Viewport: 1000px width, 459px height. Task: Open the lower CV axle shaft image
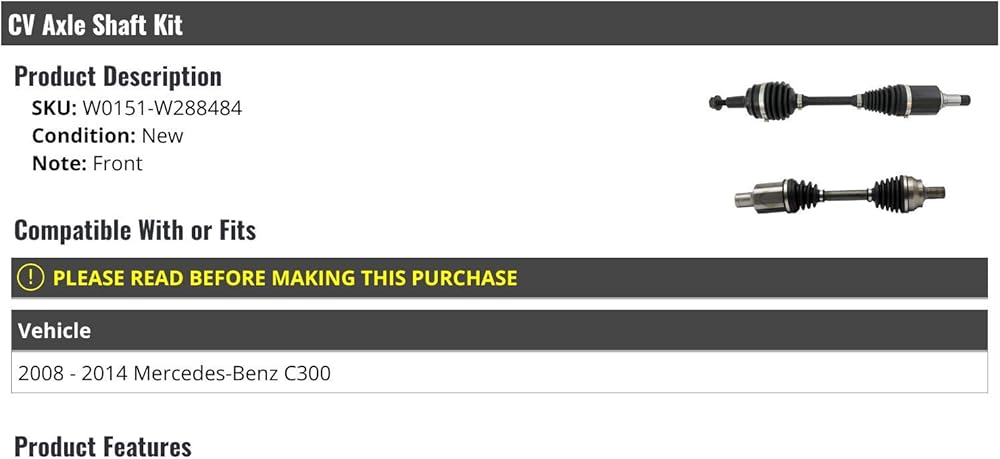pos(839,194)
